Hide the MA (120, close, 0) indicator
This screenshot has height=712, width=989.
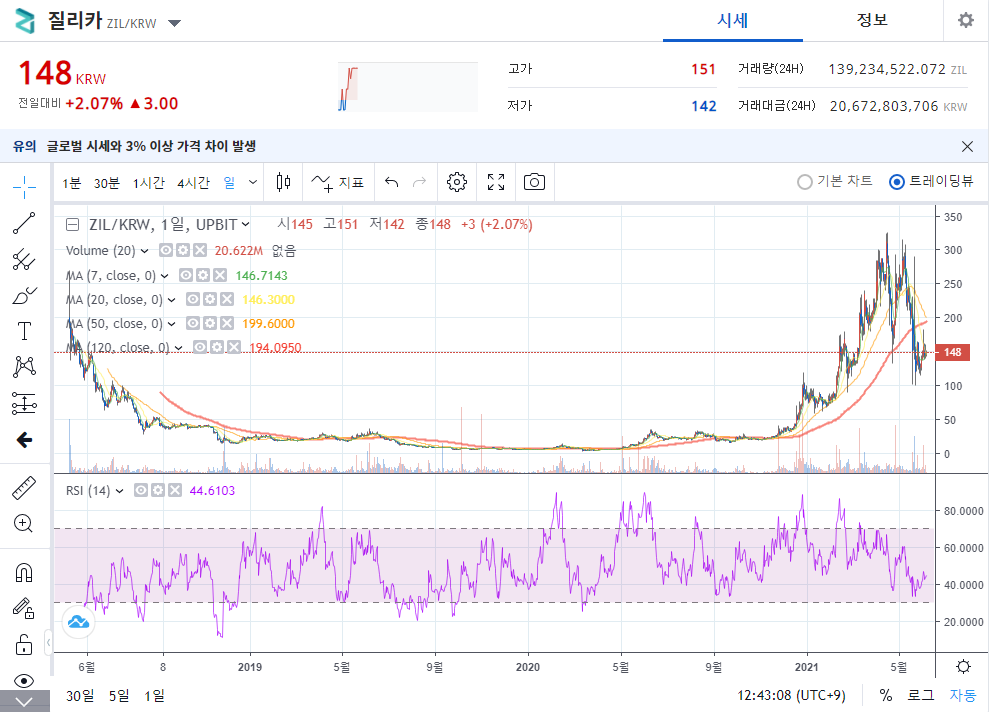tap(199, 347)
